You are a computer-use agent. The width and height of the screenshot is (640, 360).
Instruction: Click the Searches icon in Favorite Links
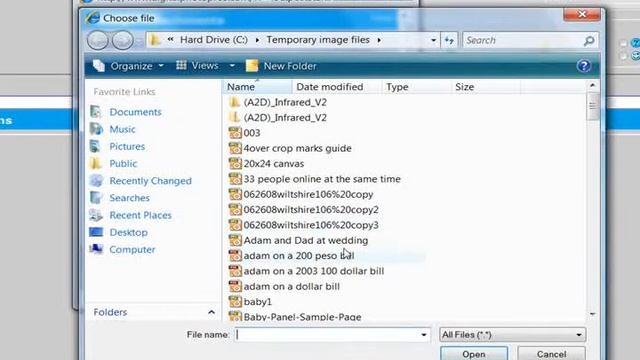(96, 198)
